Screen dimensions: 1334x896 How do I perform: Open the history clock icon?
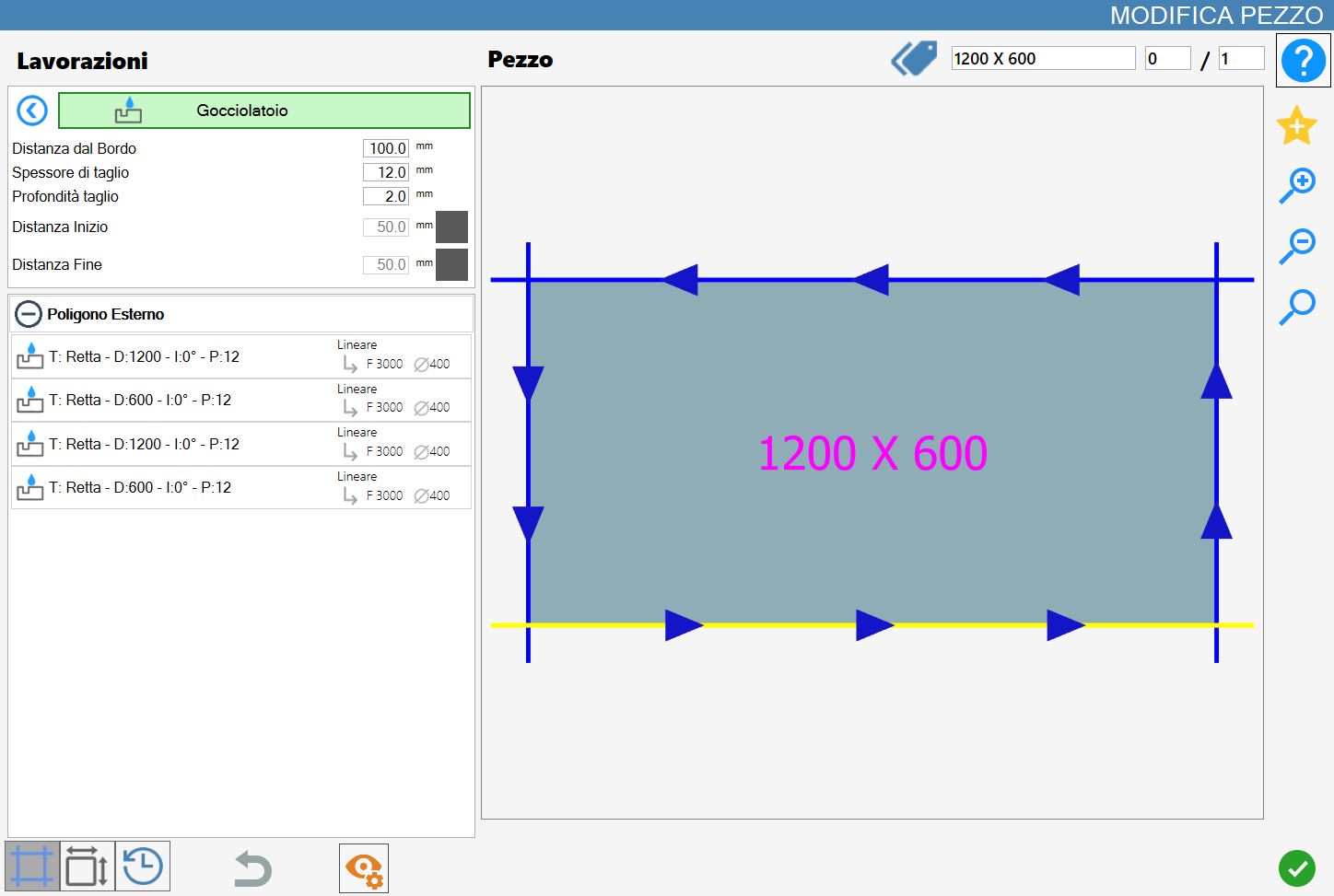point(143,867)
